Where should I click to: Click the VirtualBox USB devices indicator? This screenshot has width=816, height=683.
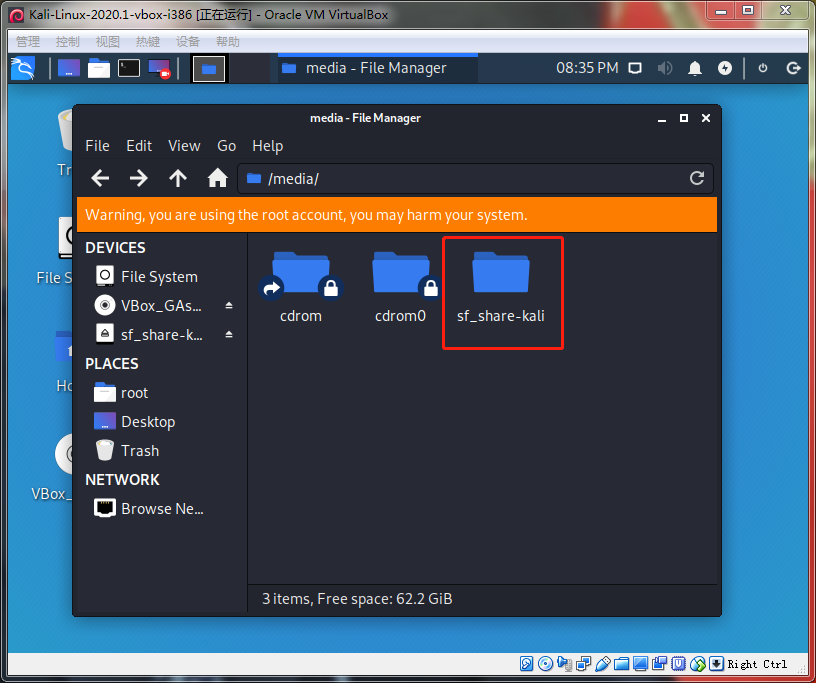coord(603,664)
